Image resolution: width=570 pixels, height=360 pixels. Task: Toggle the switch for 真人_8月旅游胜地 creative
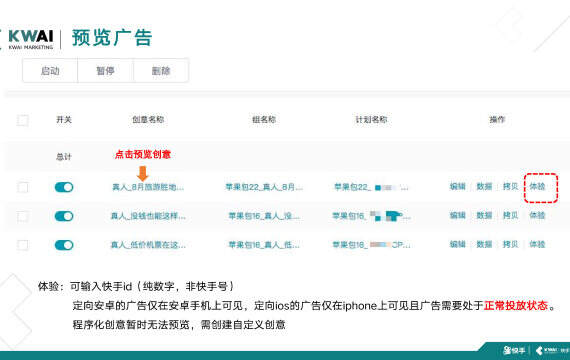click(64, 187)
